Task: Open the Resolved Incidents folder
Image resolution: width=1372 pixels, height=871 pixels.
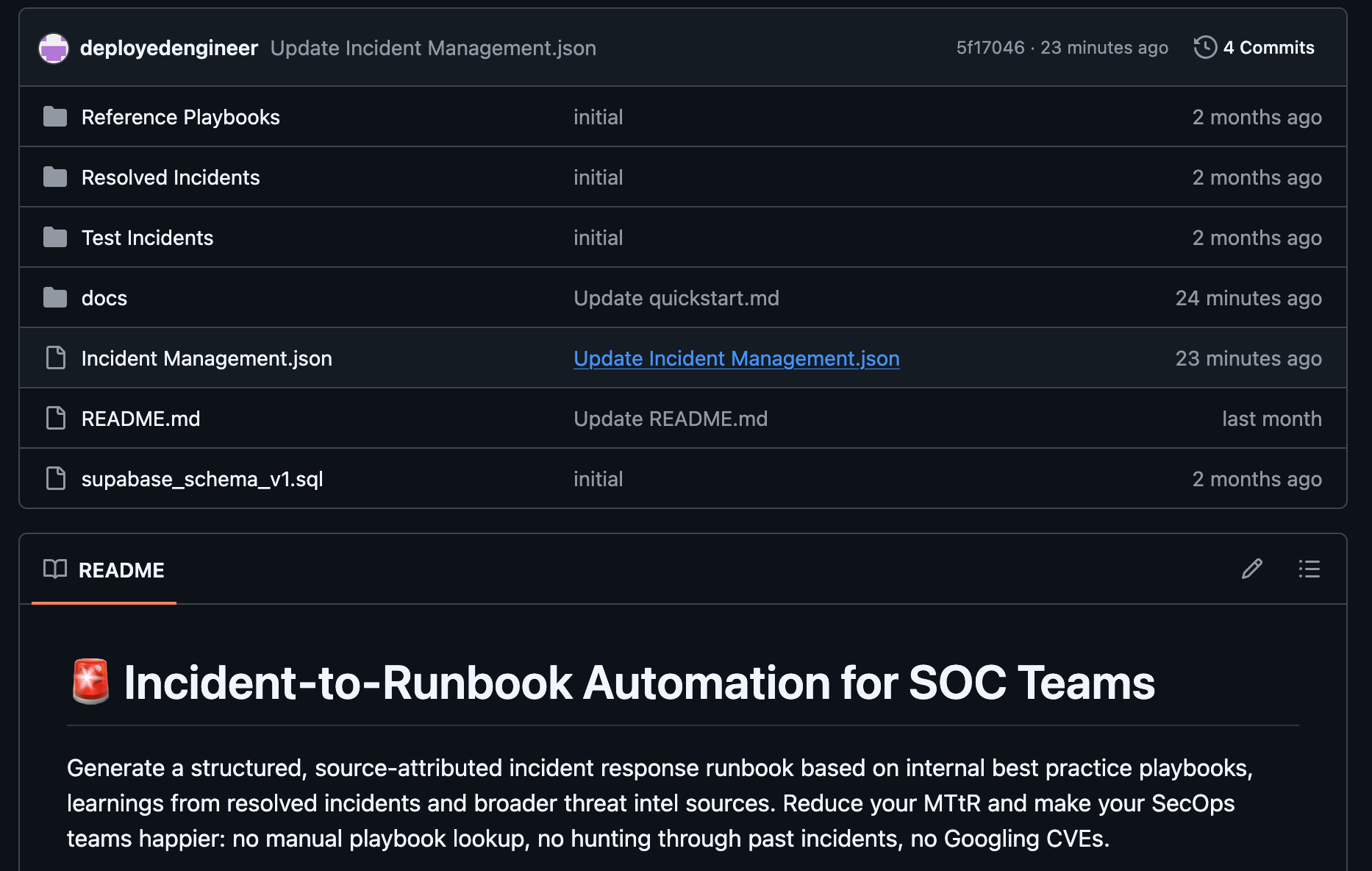Action: (171, 177)
